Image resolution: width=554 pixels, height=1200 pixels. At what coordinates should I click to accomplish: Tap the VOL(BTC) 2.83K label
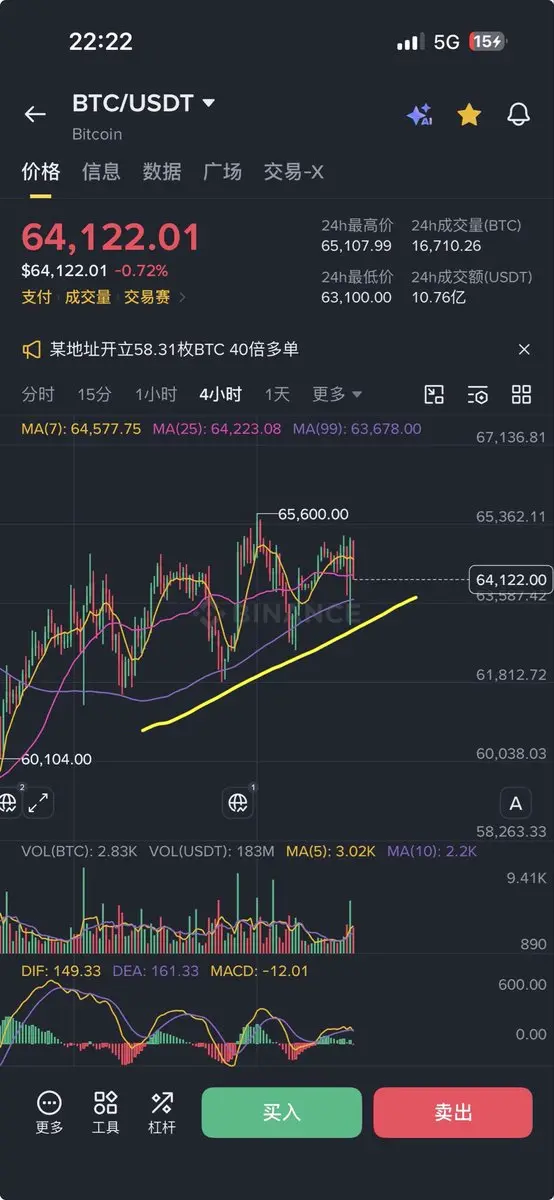point(81,851)
